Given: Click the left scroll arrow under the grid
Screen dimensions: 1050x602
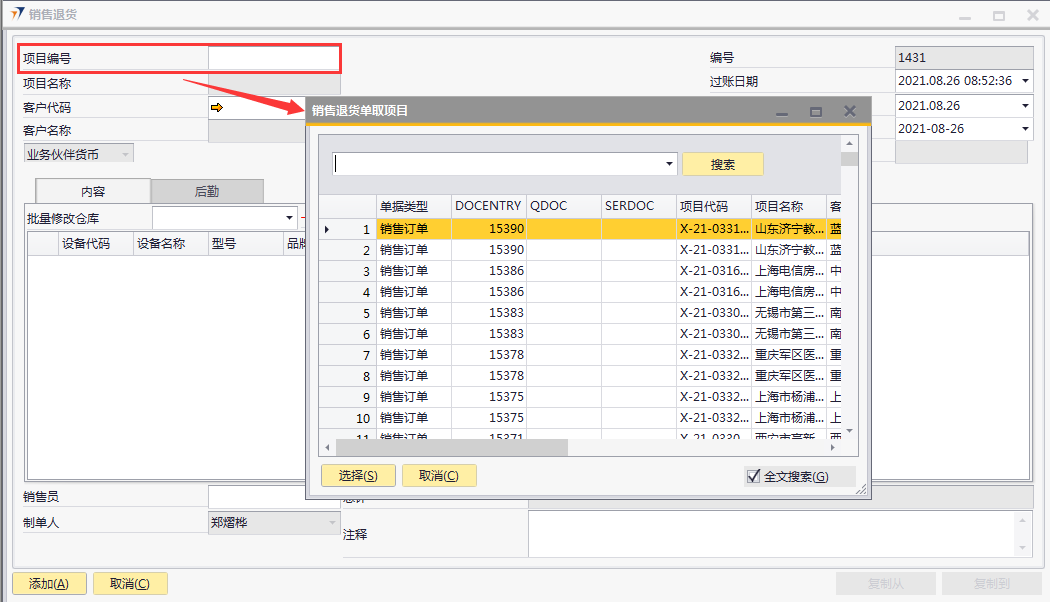Looking at the screenshot, I should tap(326, 447).
